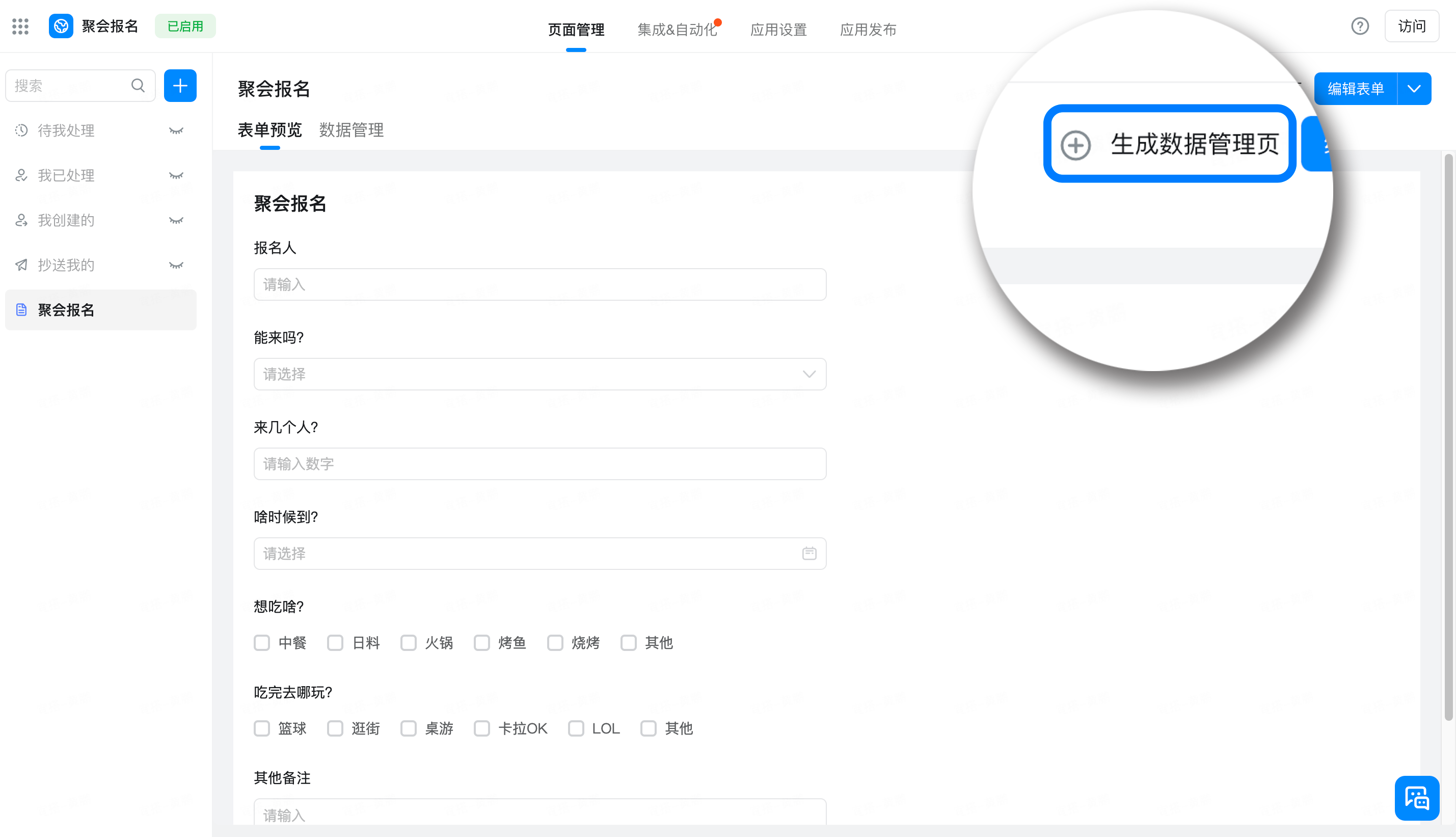Click the clock icon beside 待我处理
Viewport: 1456px width, 837px height.
(x=21, y=130)
